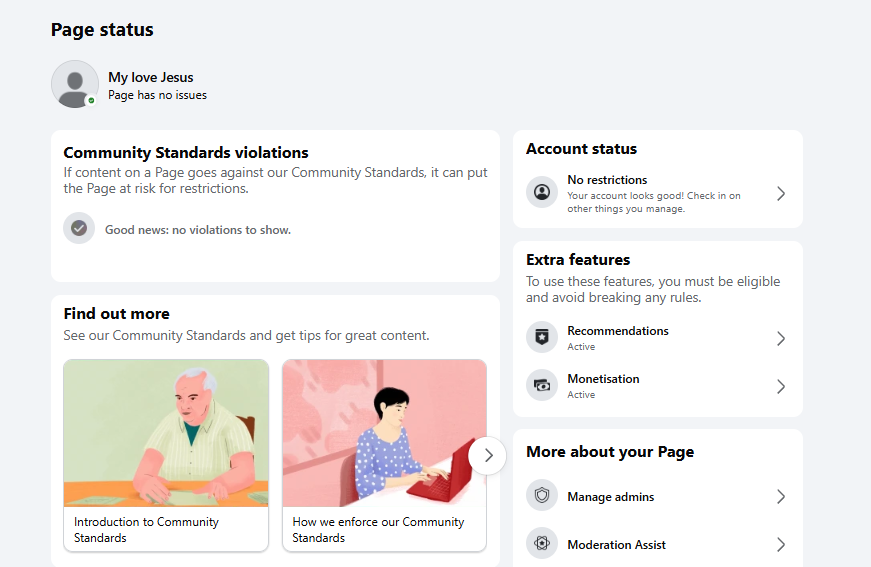Open Introduction to Community Standards card image

click(166, 433)
